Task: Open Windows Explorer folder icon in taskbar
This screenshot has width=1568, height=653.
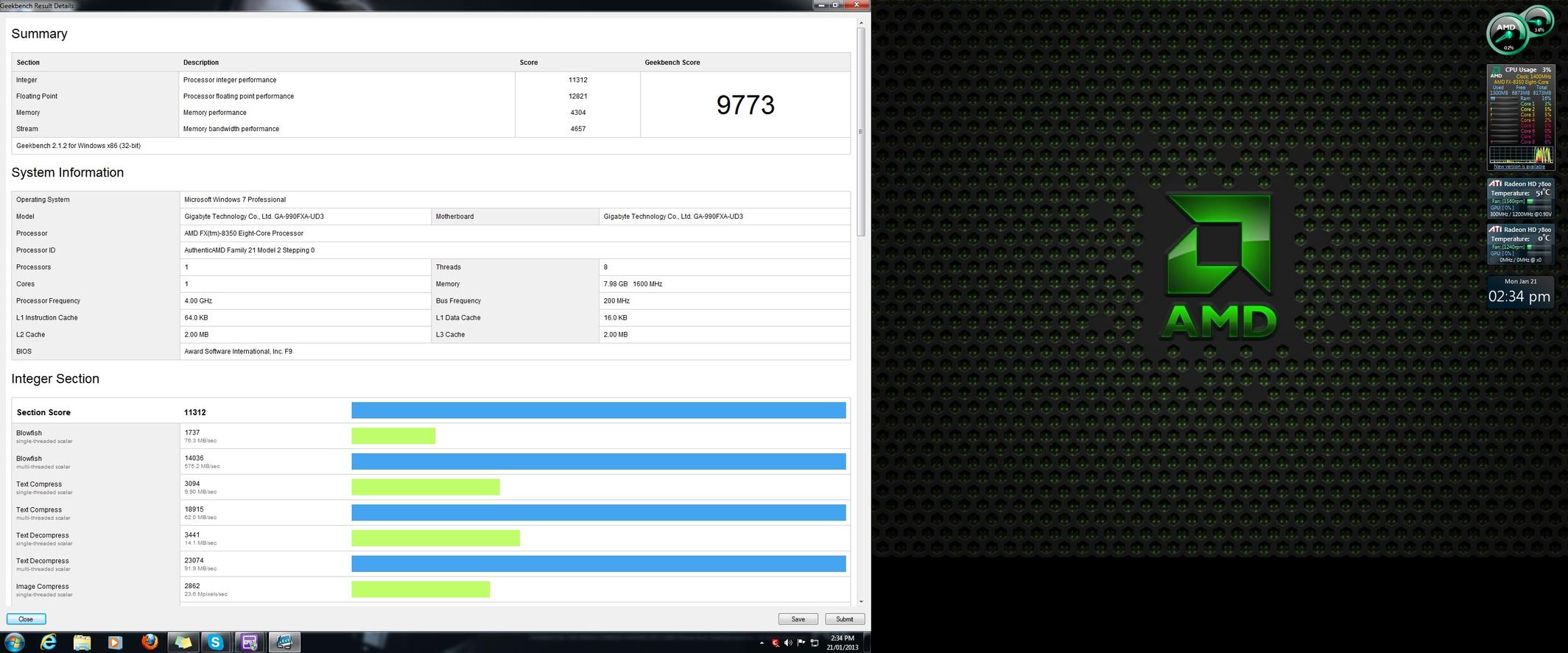Action: pyautogui.click(x=82, y=642)
